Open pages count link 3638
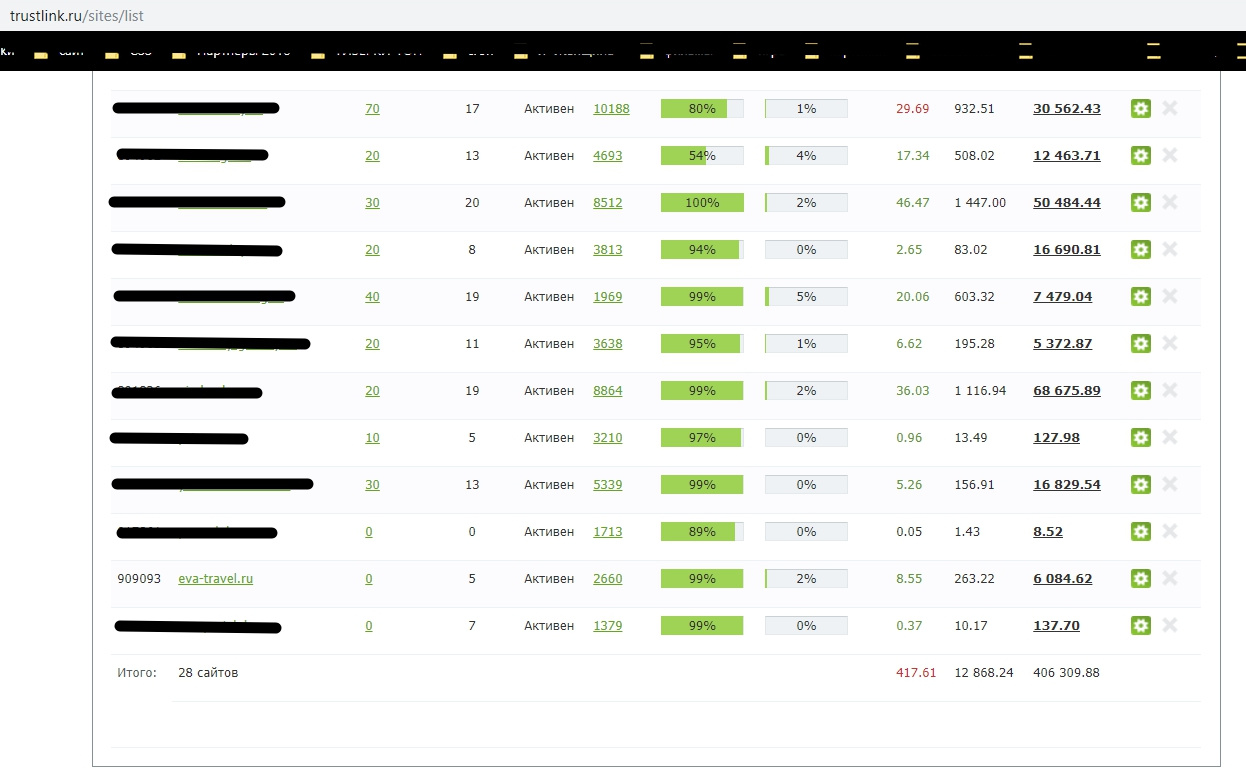The image size is (1246, 781). 608,344
